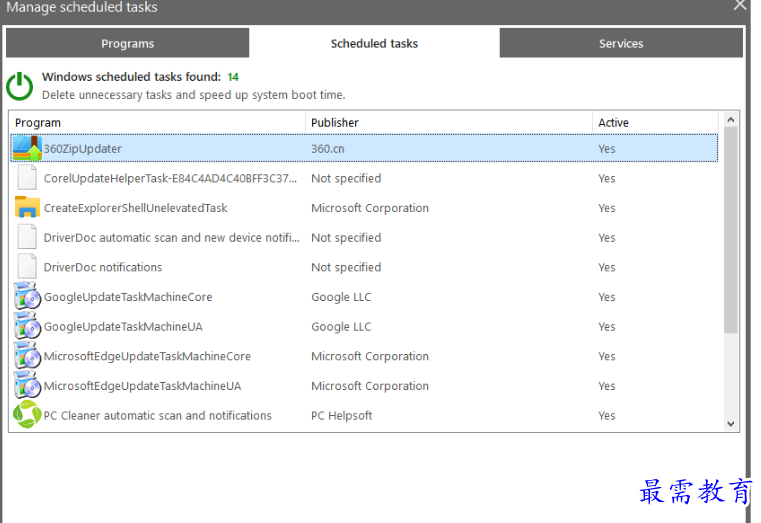Image resolution: width=761 pixels, height=523 pixels.
Task: Open the Services tab
Action: coord(621,43)
